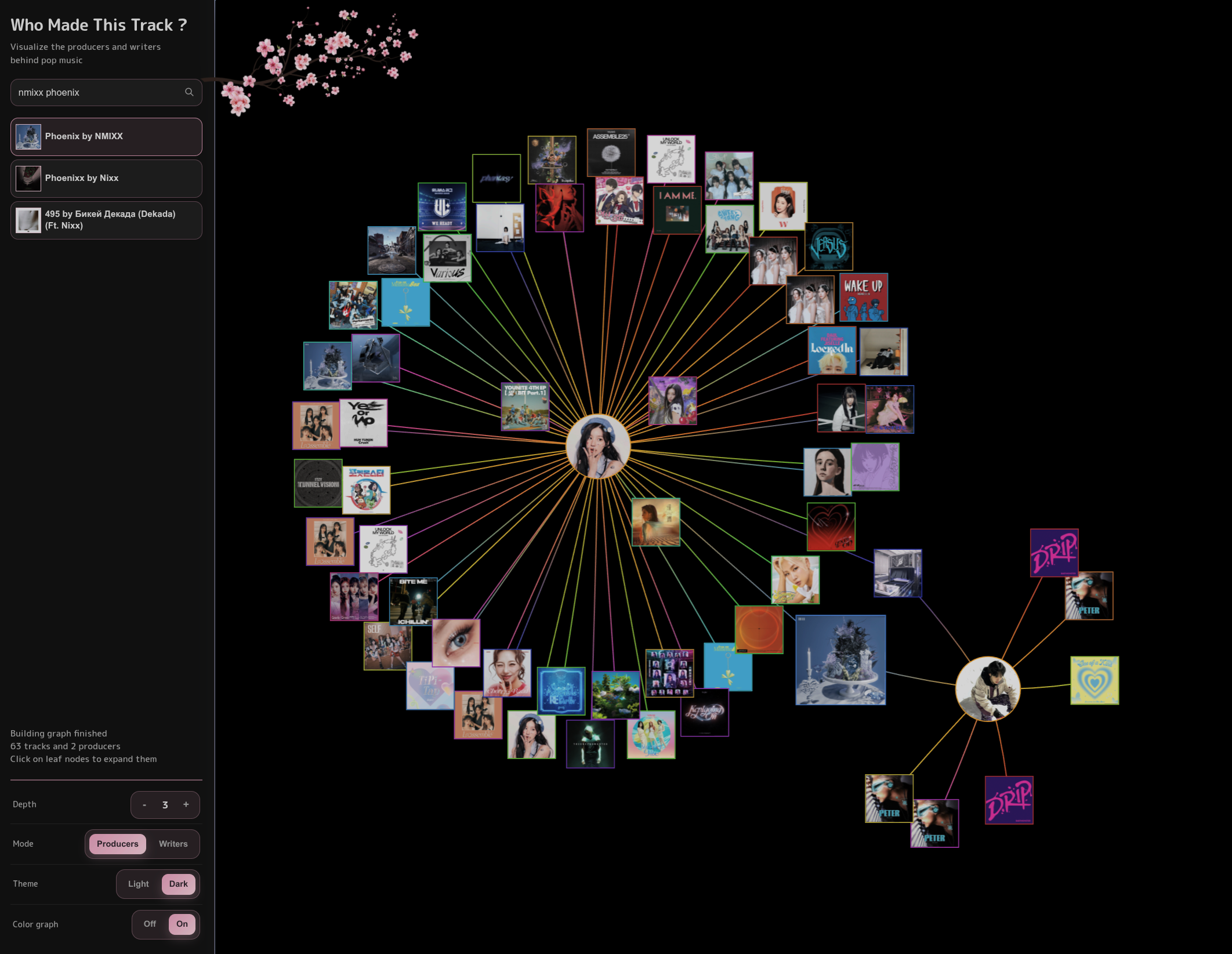Switch mode to Producers
Viewport: 1232px width, 954px height.
pos(117,844)
